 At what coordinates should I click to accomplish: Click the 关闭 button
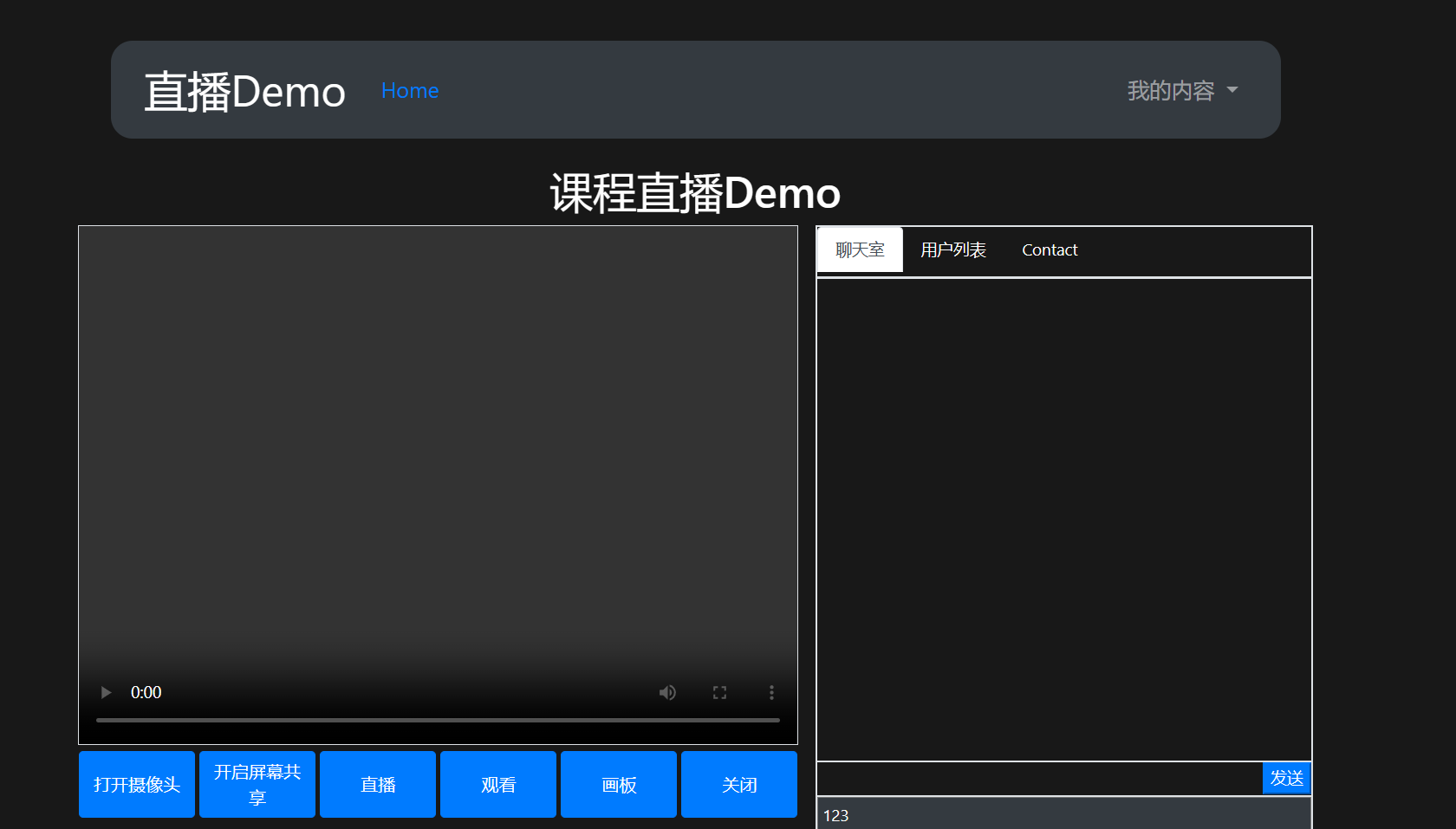[x=739, y=784]
